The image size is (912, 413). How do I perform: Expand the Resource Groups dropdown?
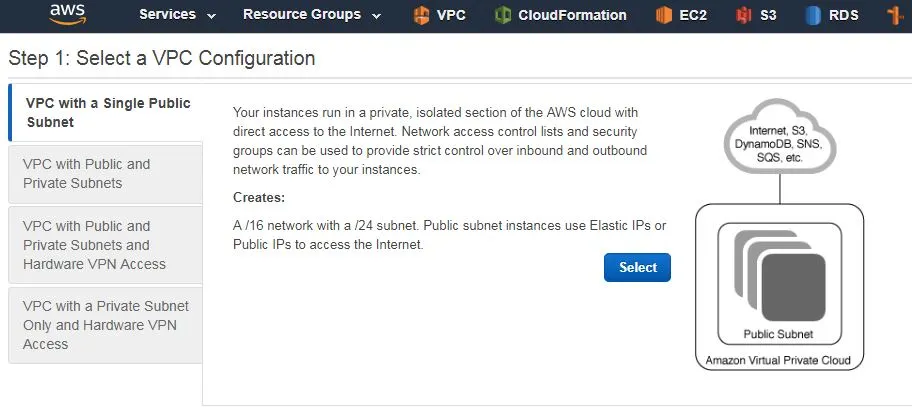312,15
